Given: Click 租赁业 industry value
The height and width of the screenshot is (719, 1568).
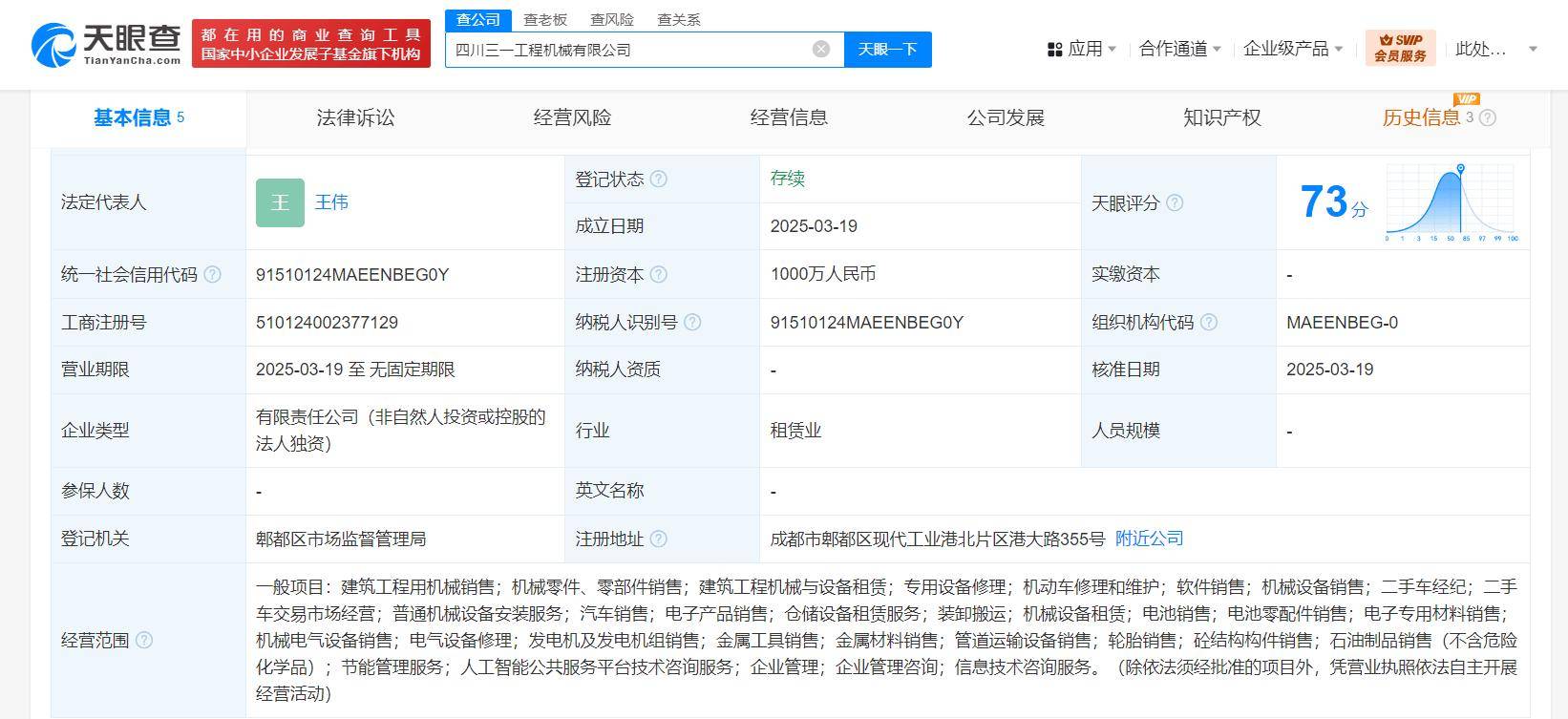Looking at the screenshot, I should click(x=795, y=431).
